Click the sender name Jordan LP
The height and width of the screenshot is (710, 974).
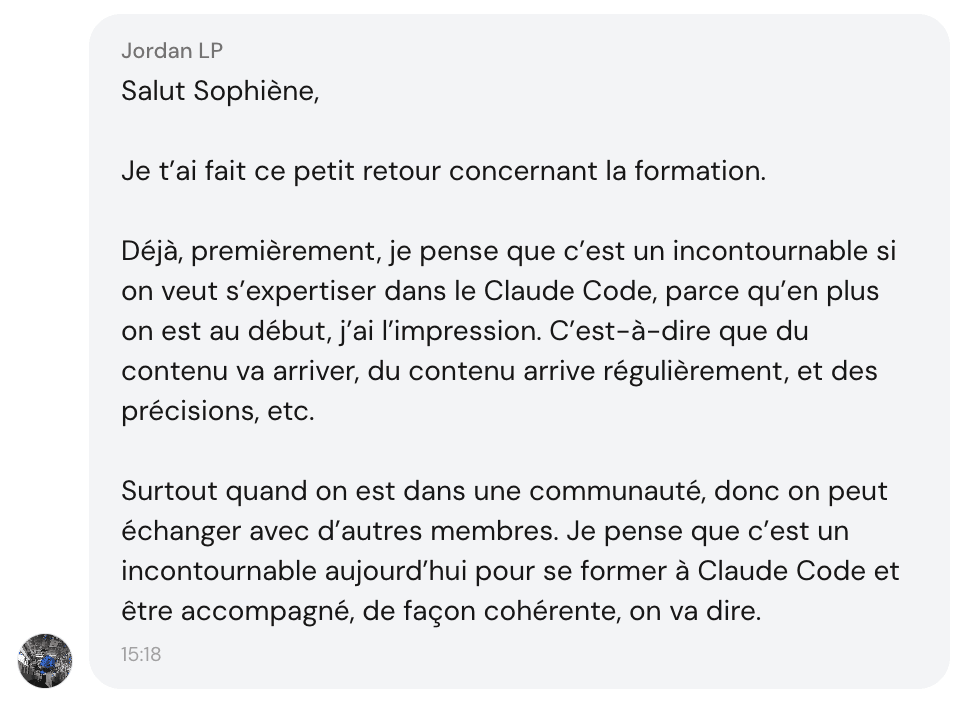(x=172, y=50)
